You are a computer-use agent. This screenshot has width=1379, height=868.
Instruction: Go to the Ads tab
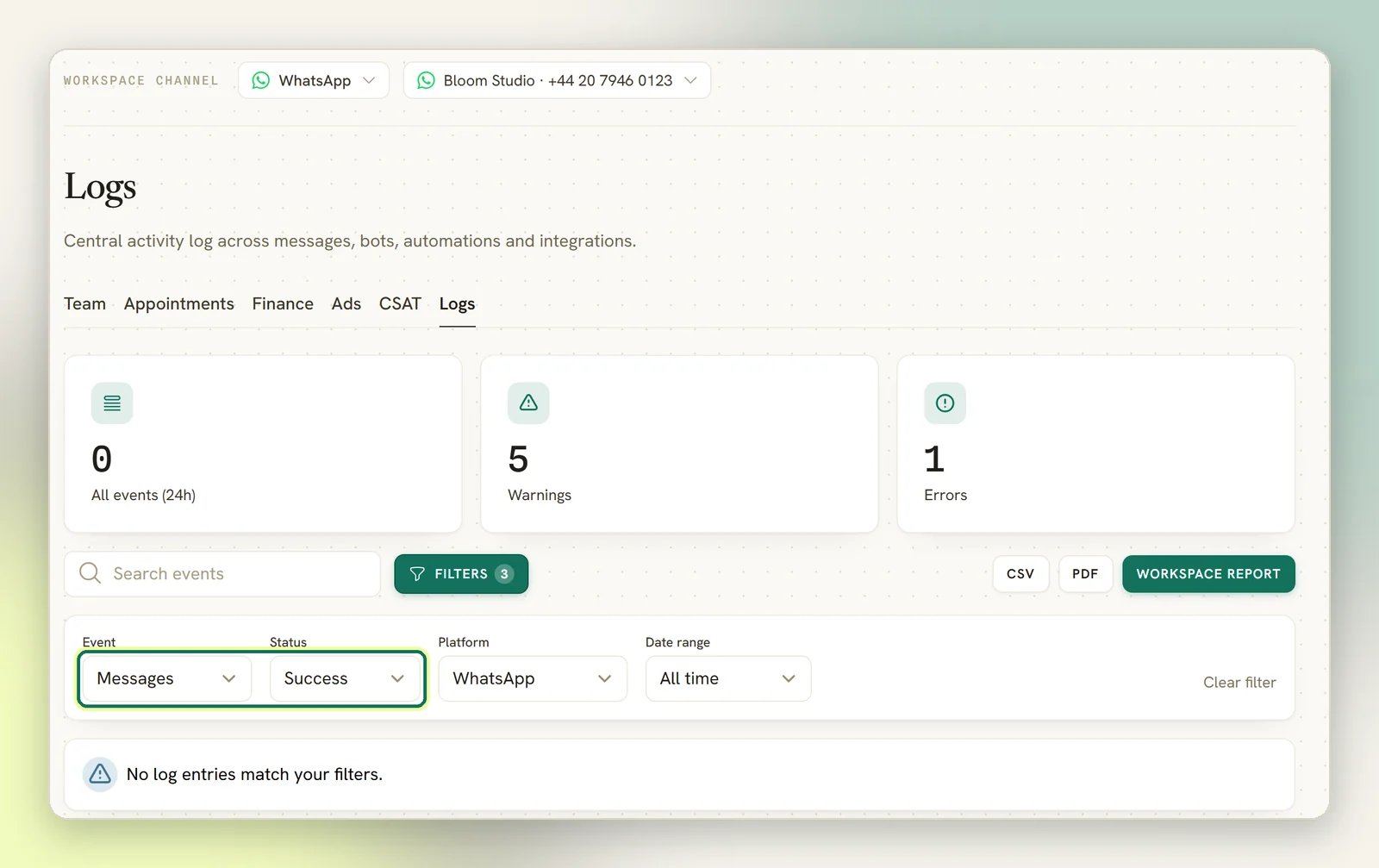tap(346, 303)
